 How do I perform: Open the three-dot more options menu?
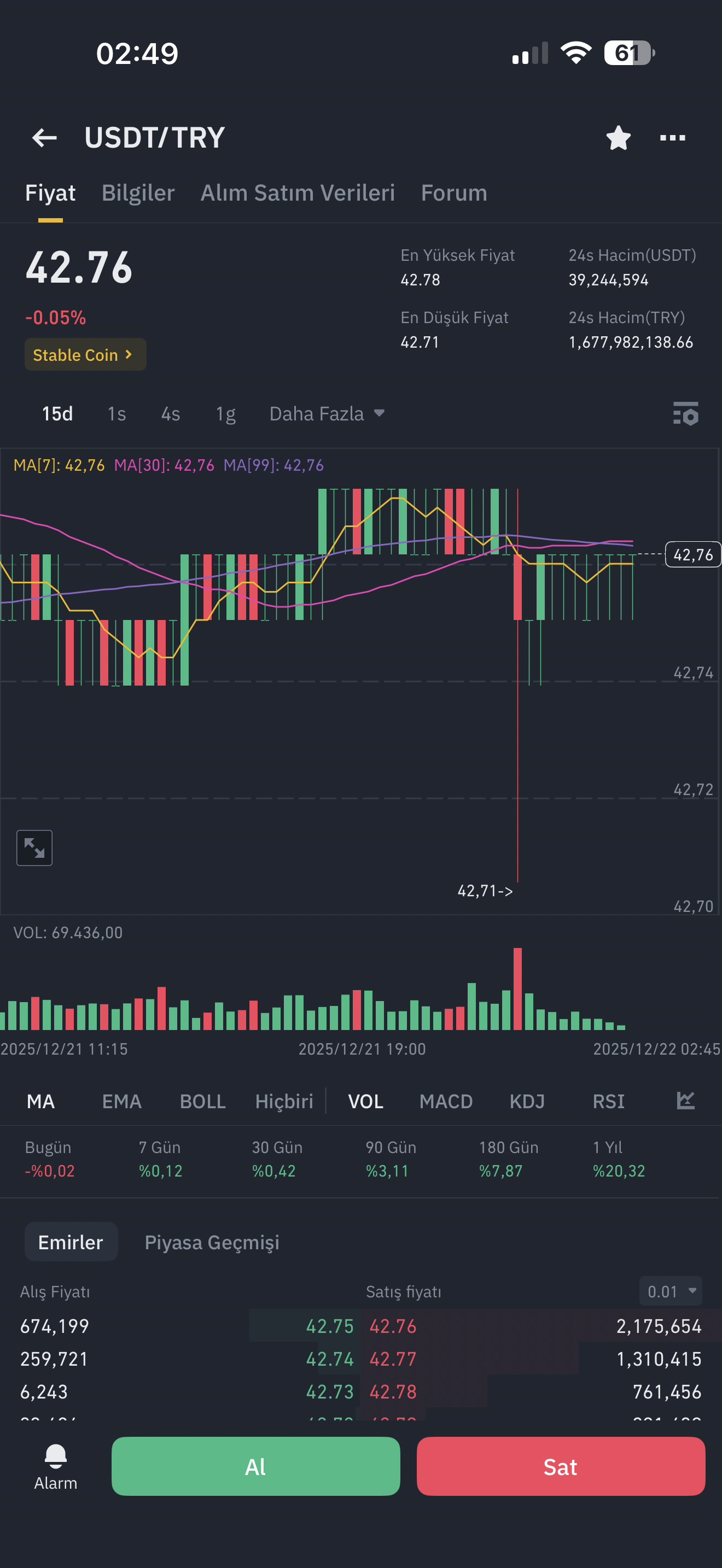(x=673, y=138)
